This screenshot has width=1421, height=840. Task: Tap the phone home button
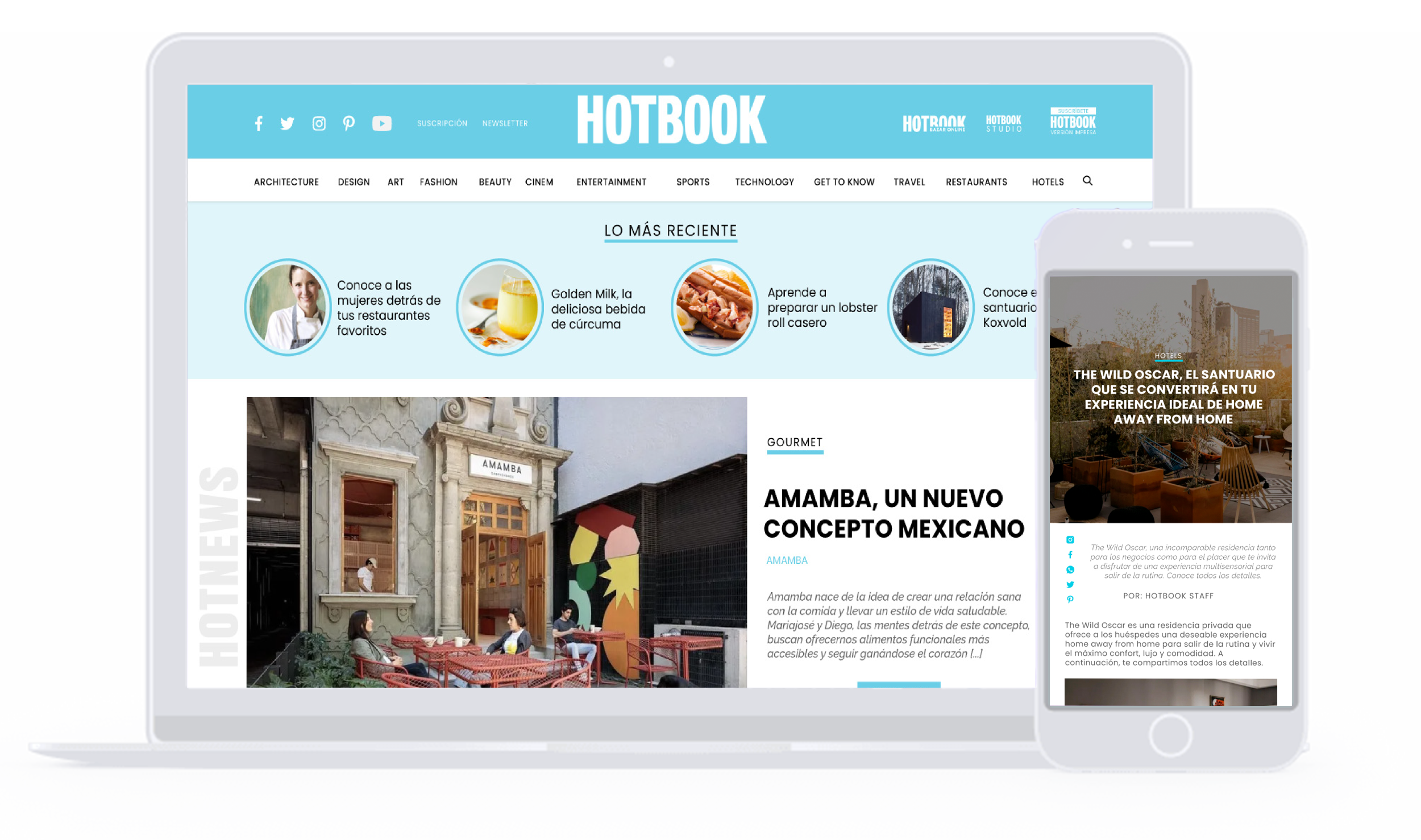1170,735
